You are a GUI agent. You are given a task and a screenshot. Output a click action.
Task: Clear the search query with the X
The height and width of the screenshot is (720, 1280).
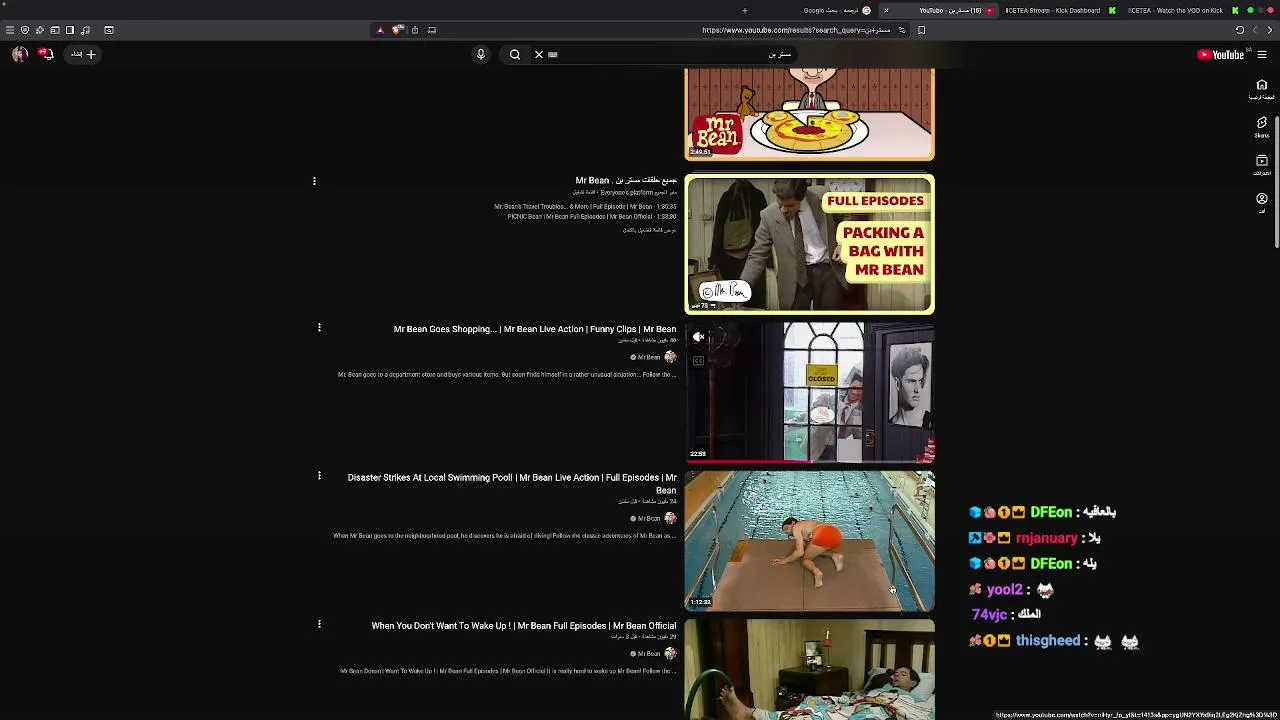pos(539,55)
